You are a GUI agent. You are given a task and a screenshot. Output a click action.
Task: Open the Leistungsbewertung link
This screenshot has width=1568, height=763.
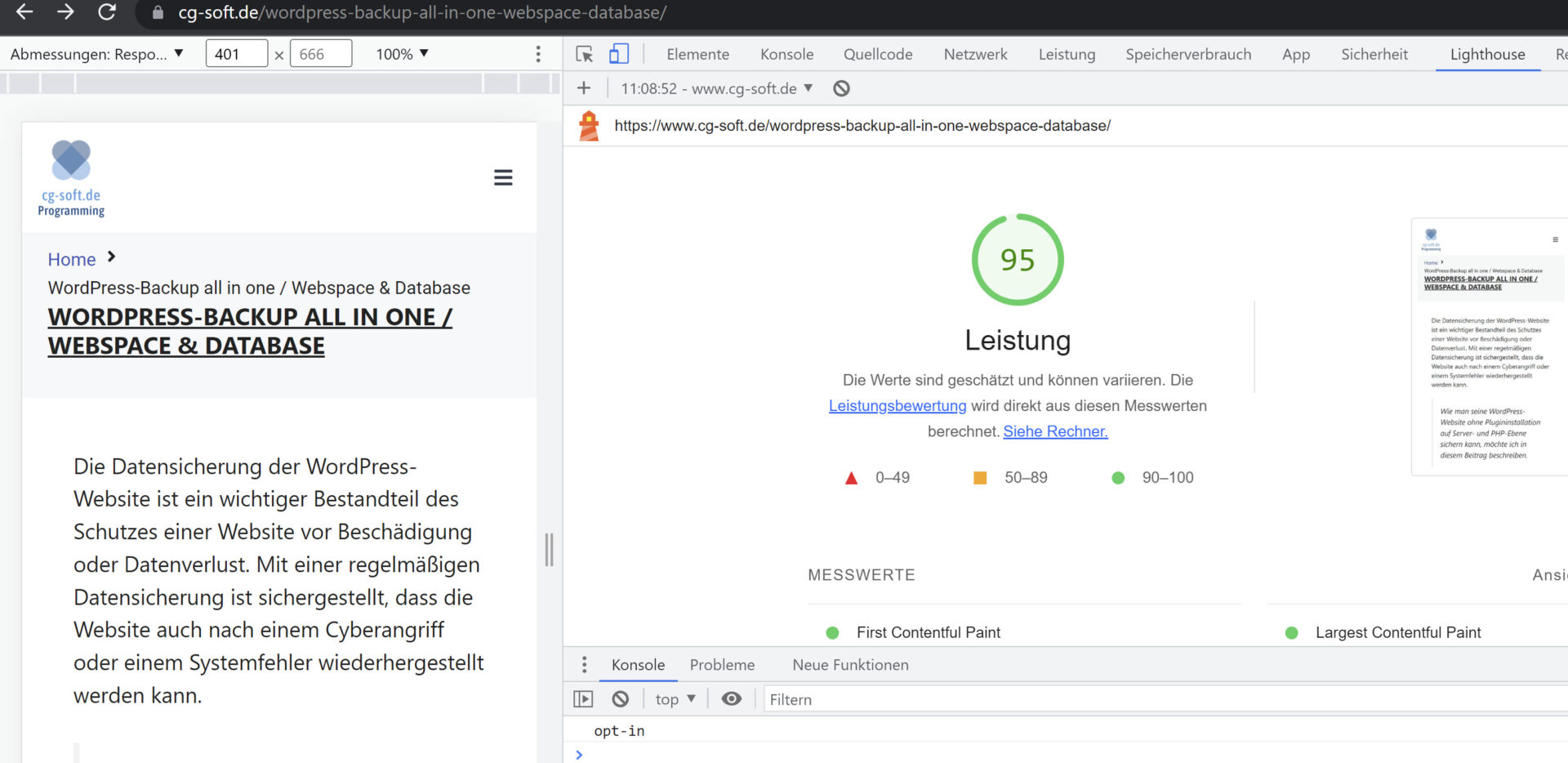898,406
